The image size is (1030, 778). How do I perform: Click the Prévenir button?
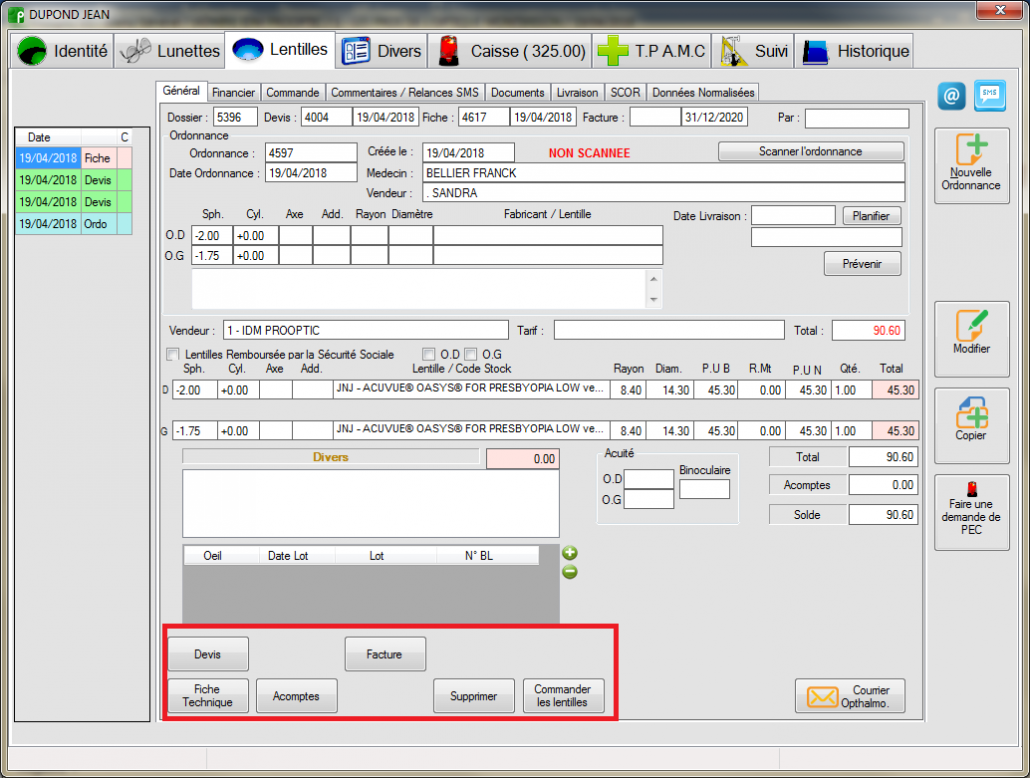(862, 263)
